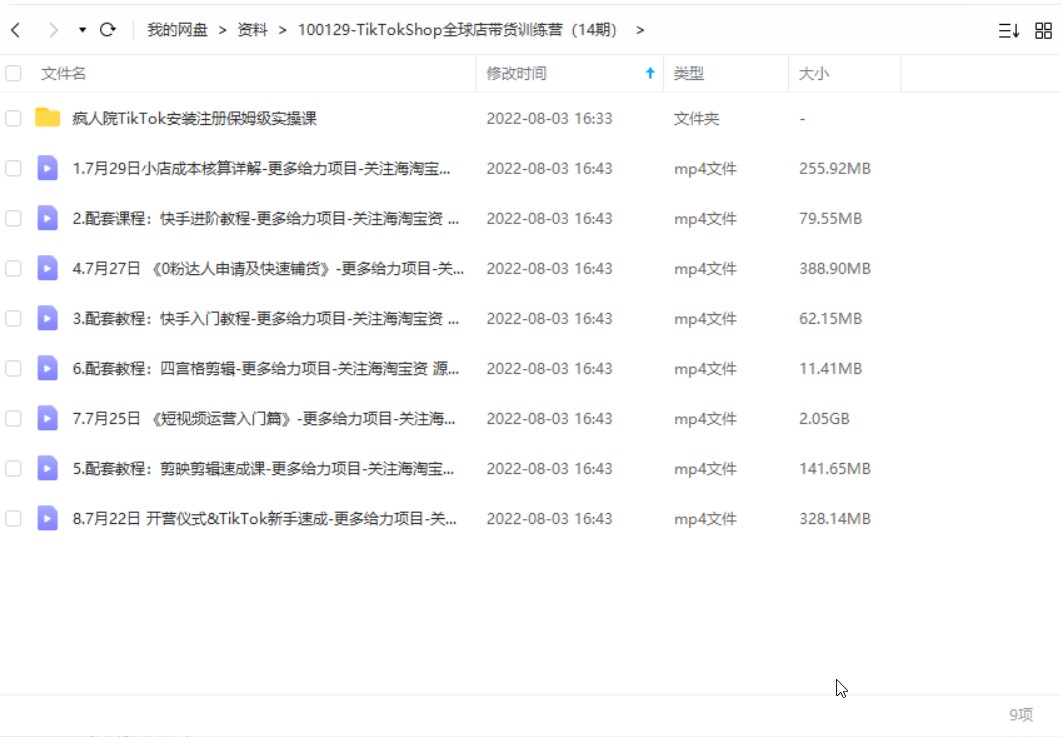This screenshot has width=1061, height=737.
Task: Select file 2.配套课程：快手进阶教程
Action: click(265, 219)
